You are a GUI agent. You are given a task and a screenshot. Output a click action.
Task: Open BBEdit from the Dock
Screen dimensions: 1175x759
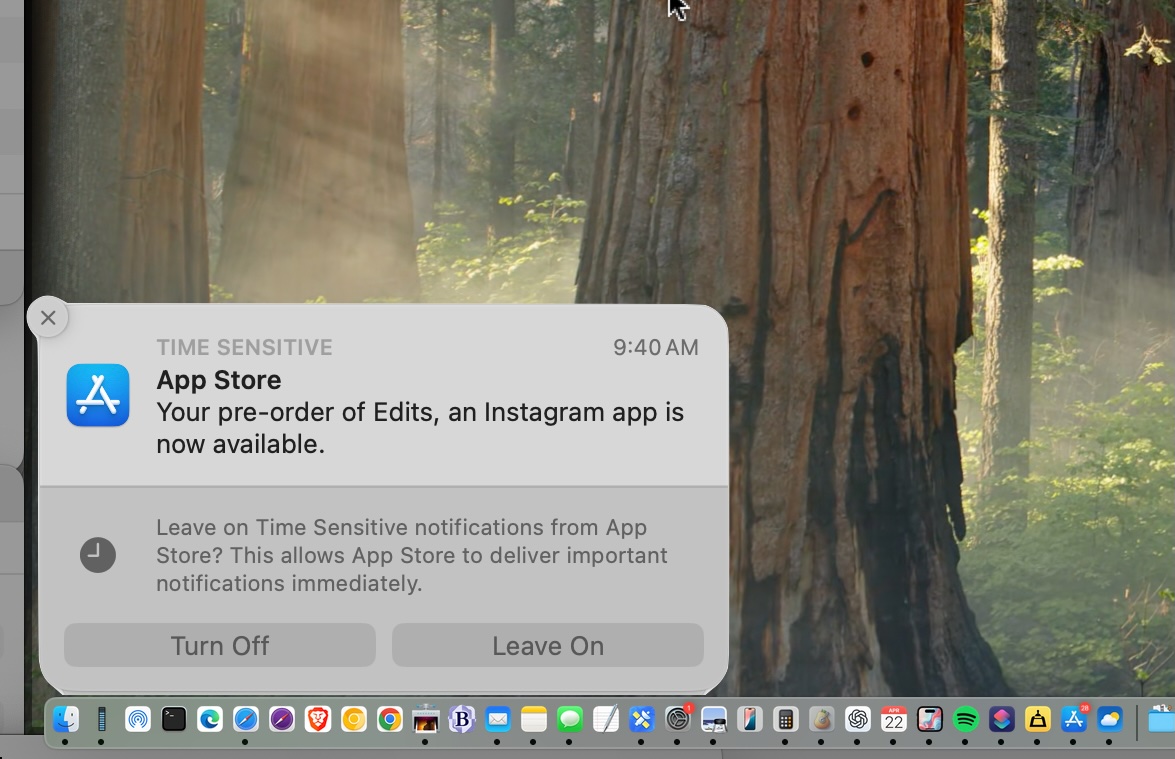coord(461,719)
